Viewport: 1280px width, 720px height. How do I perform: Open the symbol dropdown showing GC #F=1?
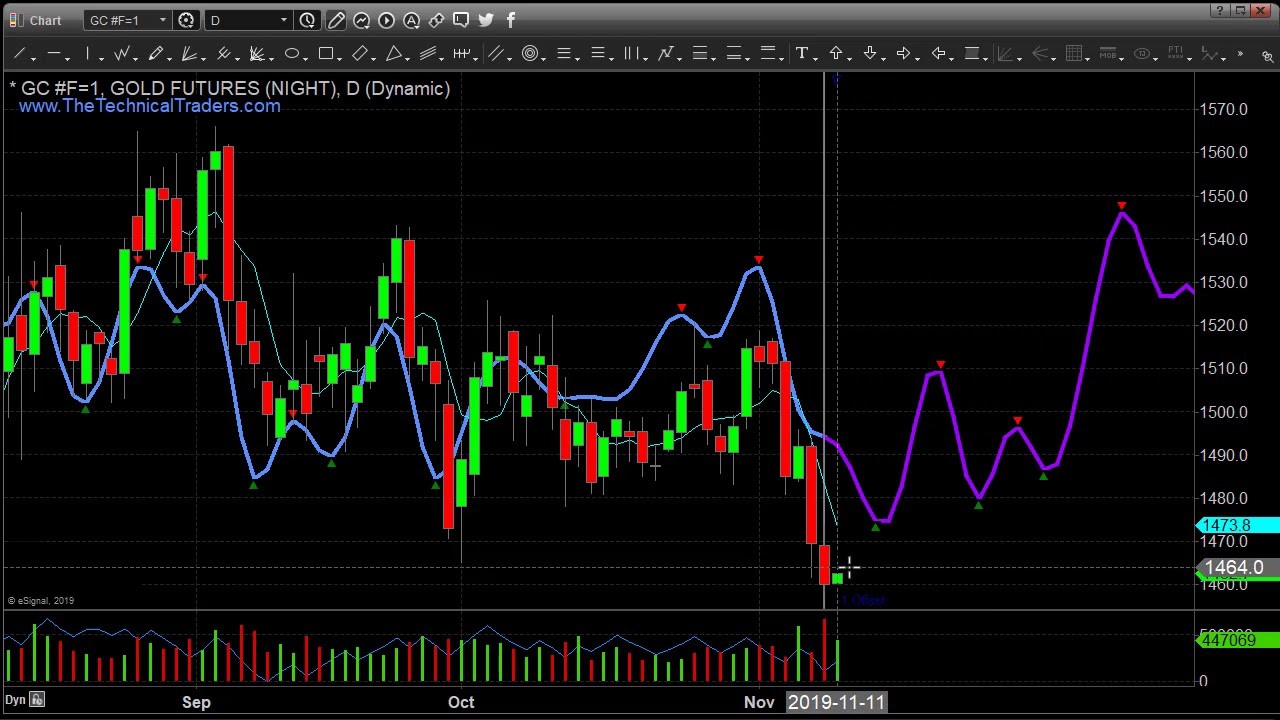(x=128, y=20)
